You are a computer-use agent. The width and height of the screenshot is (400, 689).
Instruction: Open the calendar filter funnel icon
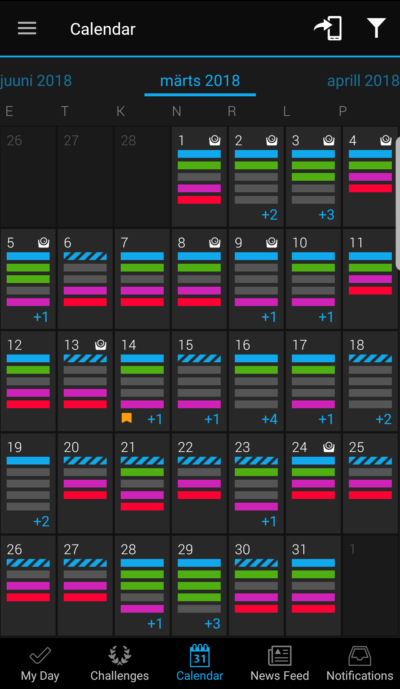pos(376,28)
